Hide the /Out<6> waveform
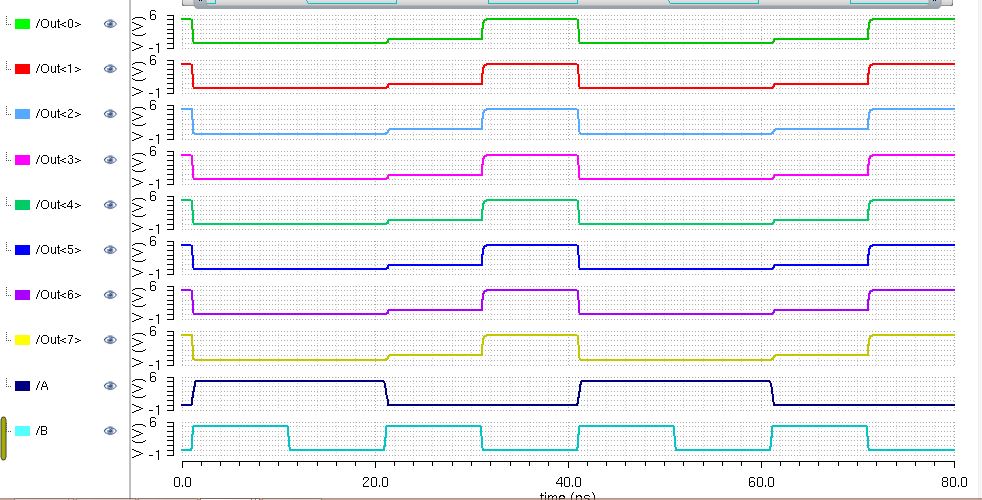The width and height of the screenshot is (982, 500). tap(110, 294)
